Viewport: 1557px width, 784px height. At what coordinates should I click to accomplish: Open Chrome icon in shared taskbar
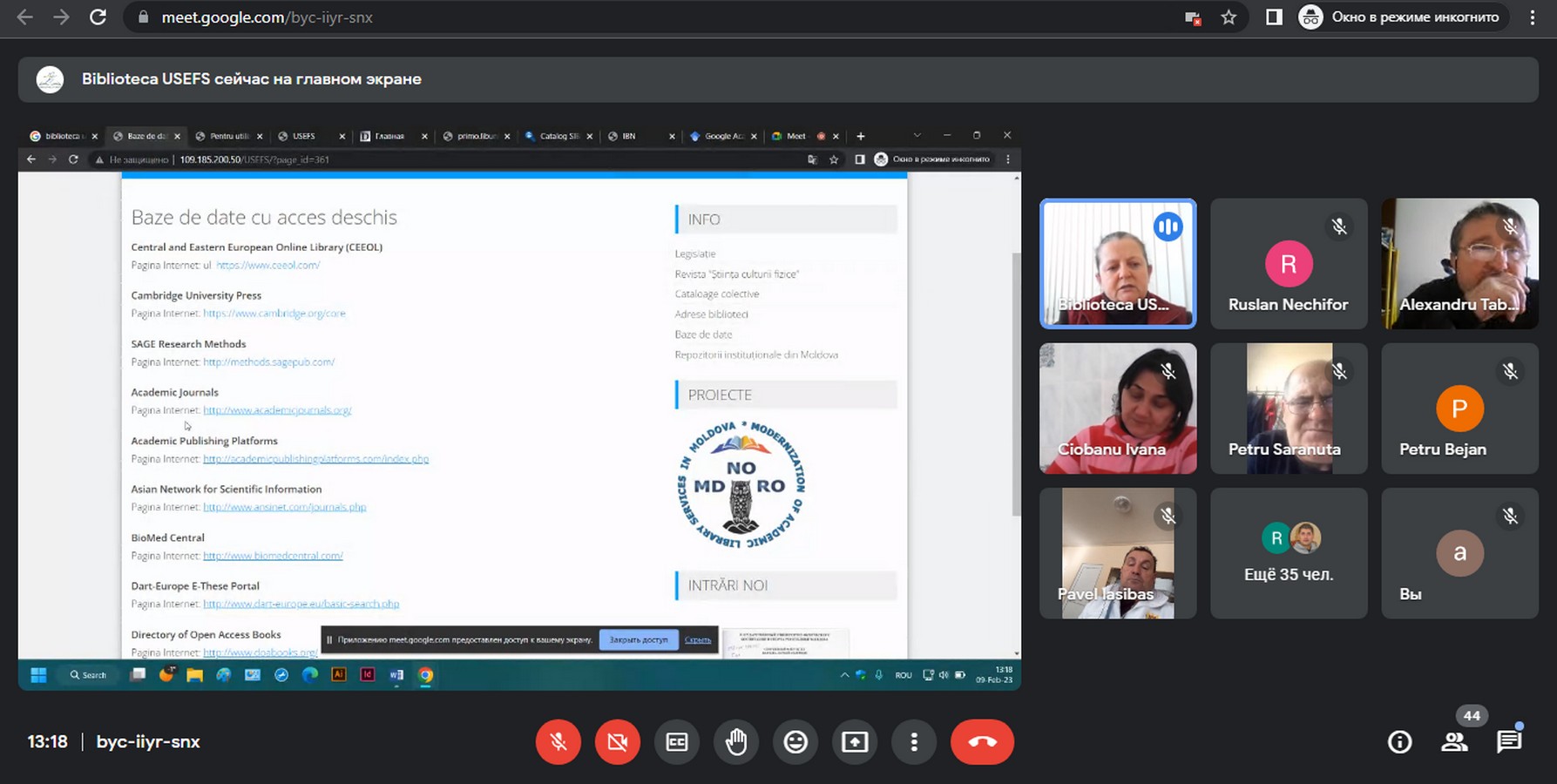click(425, 675)
